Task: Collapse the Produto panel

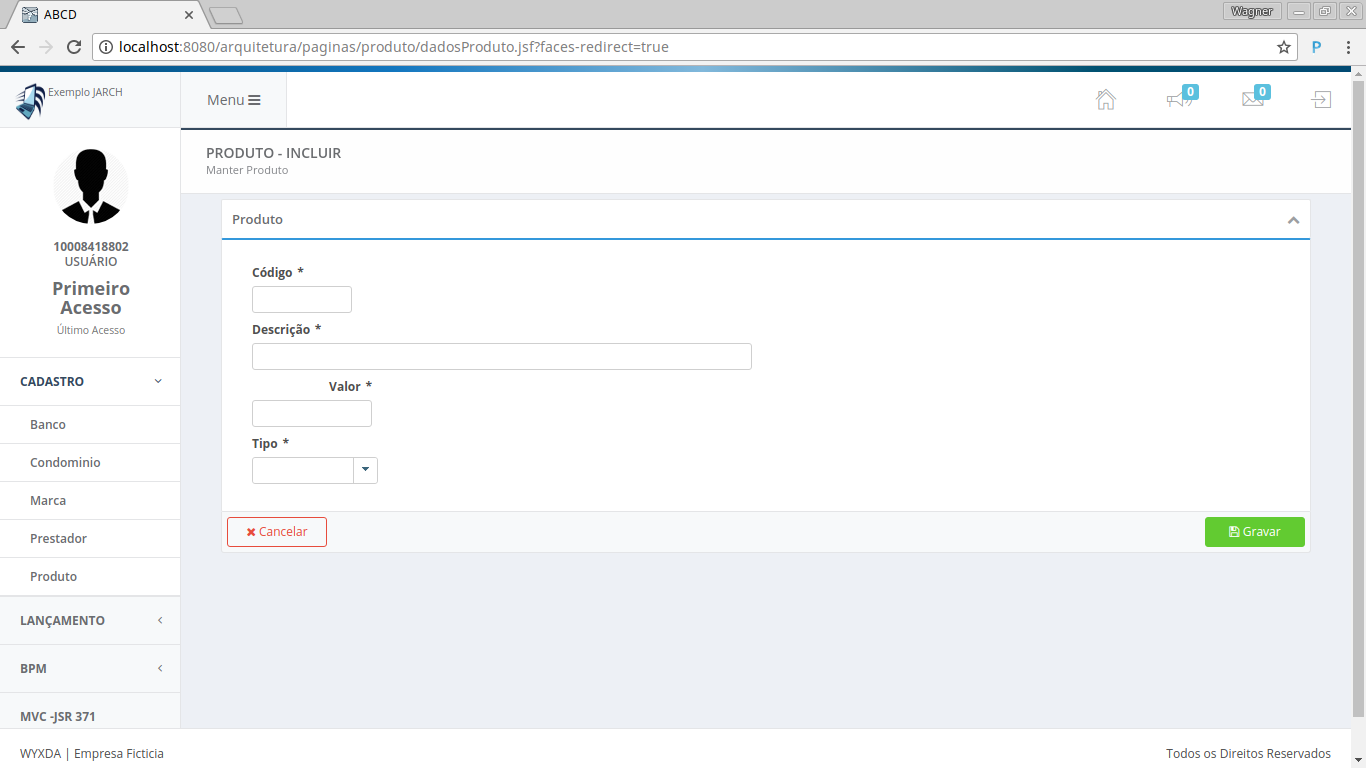Action: pos(1293,220)
